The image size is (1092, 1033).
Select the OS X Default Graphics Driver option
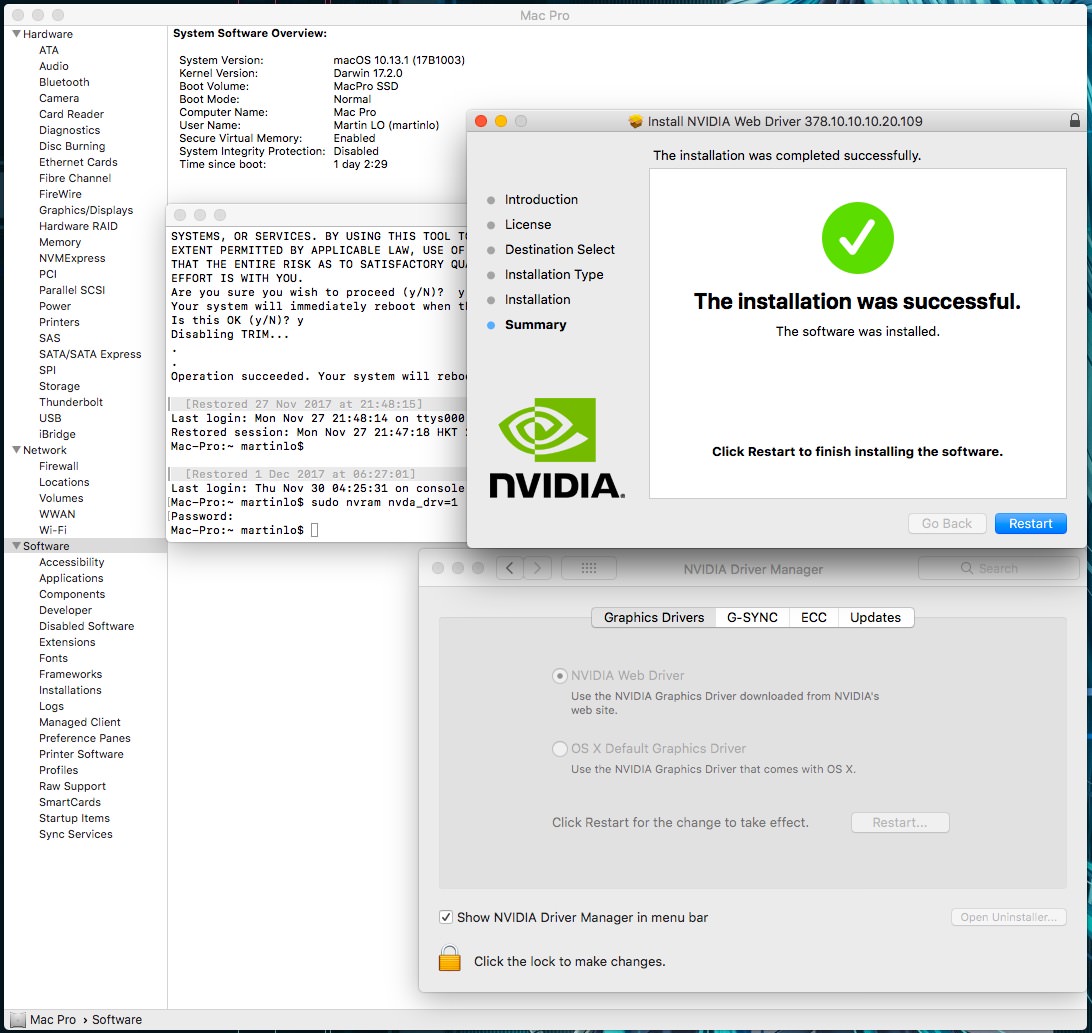coord(559,749)
